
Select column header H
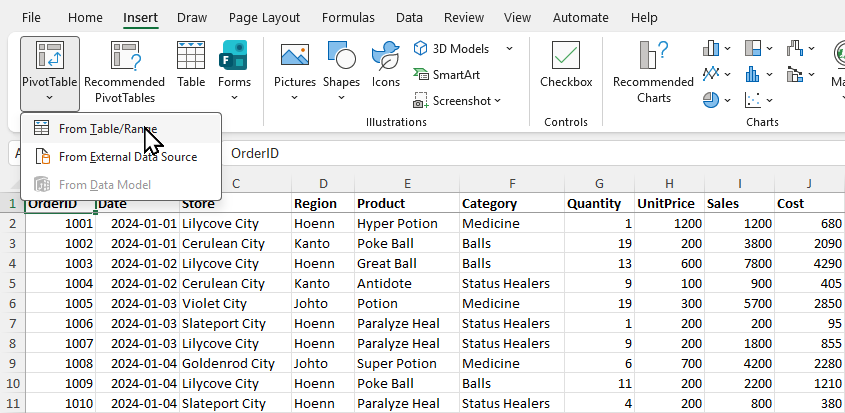[669, 184]
